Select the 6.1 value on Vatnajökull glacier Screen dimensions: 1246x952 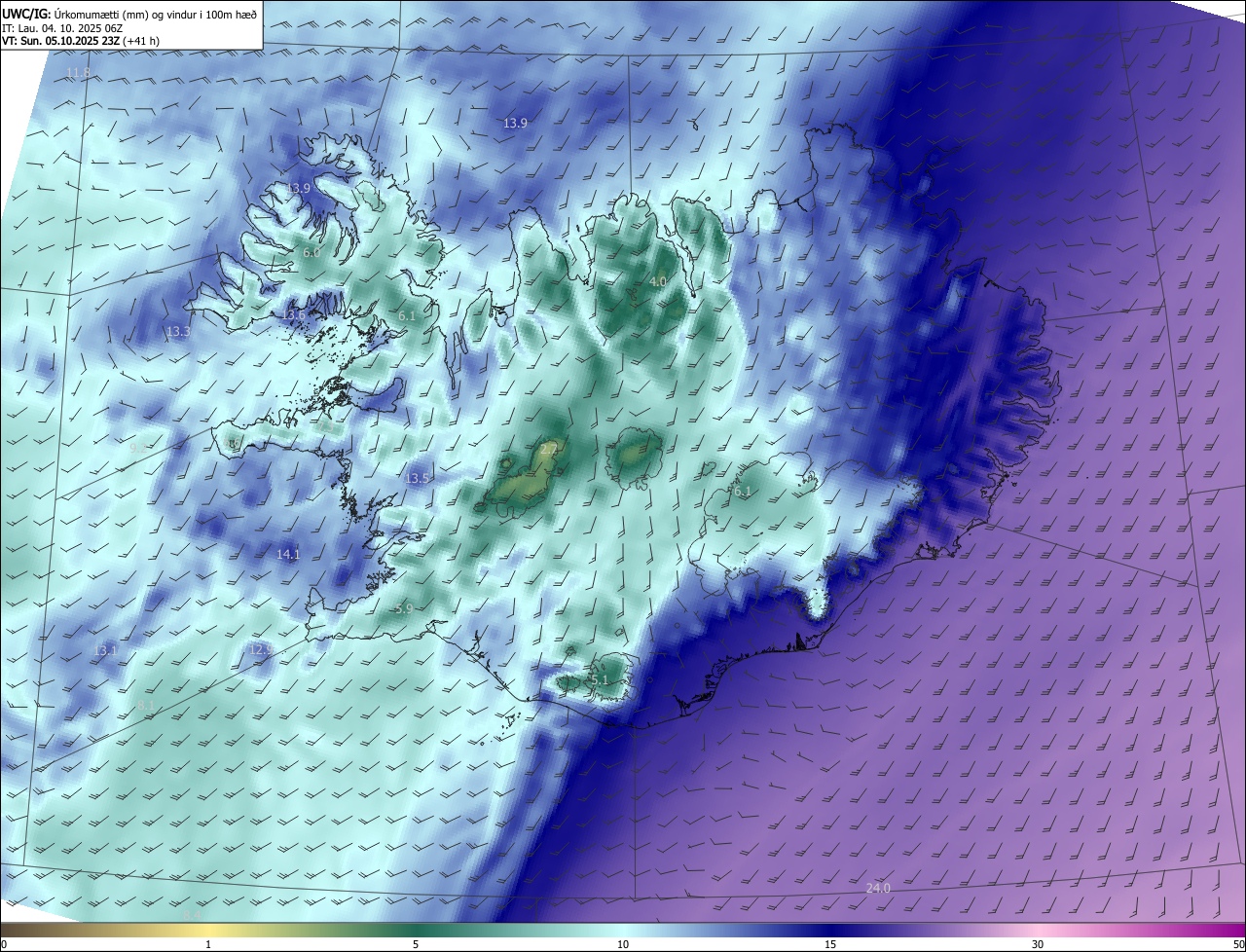(743, 492)
